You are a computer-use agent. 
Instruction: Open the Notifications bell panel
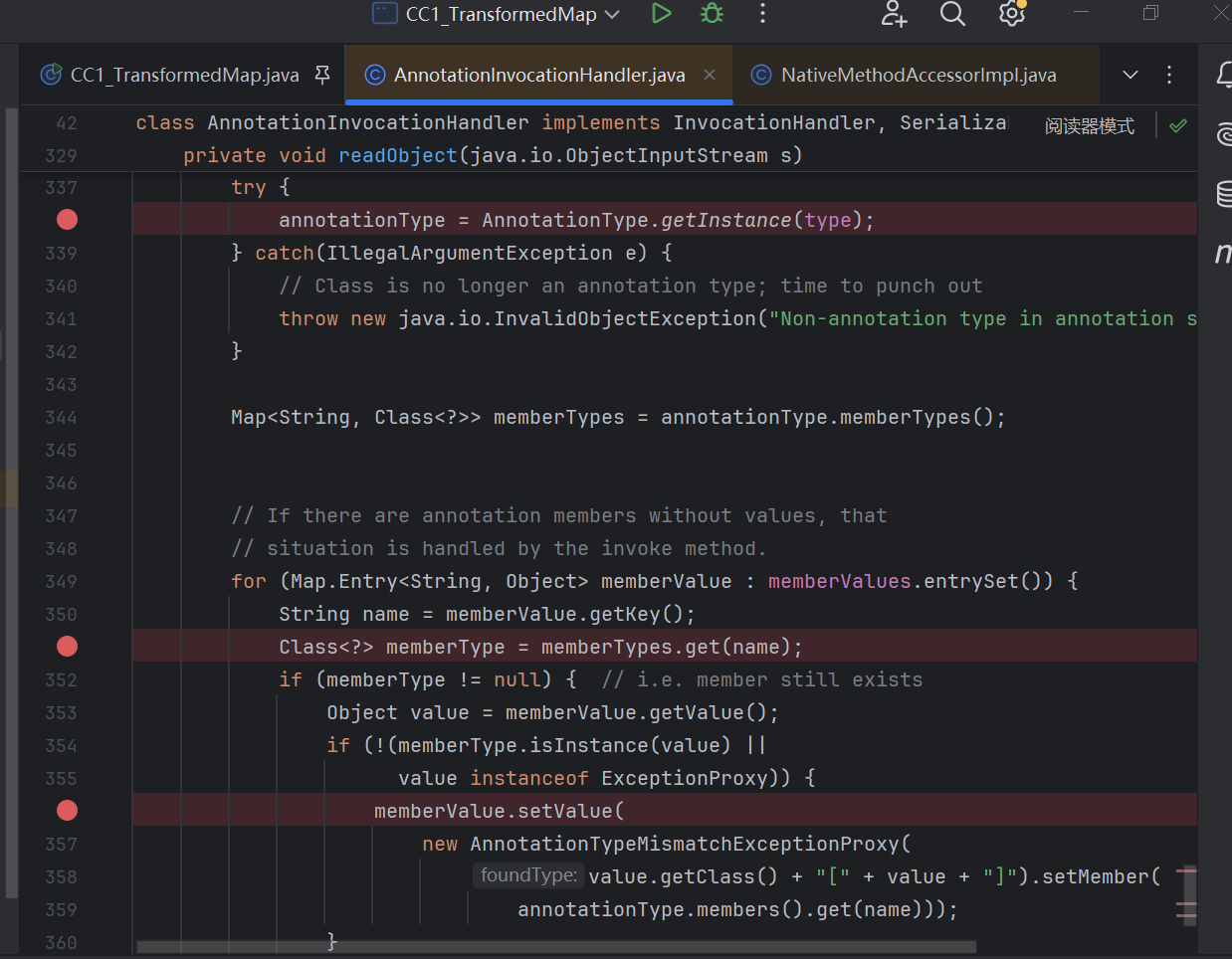pyautogui.click(x=1224, y=75)
